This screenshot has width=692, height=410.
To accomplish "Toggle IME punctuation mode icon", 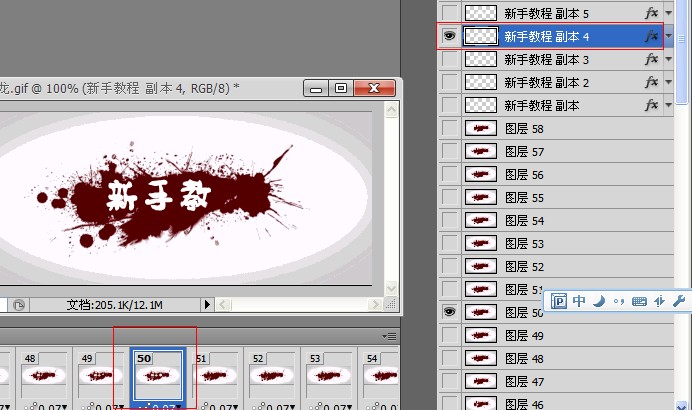I will click(x=619, y=302).
